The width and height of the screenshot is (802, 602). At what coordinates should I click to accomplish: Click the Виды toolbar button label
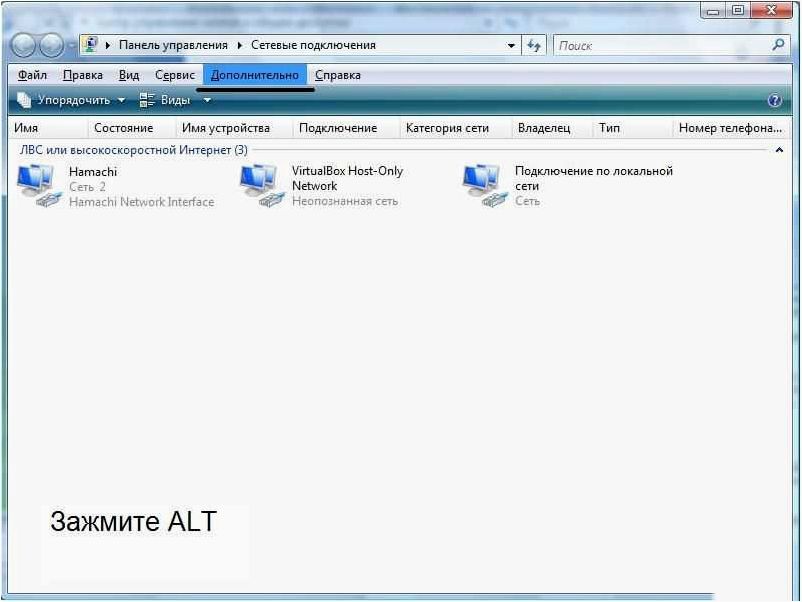tap(175, 100)
